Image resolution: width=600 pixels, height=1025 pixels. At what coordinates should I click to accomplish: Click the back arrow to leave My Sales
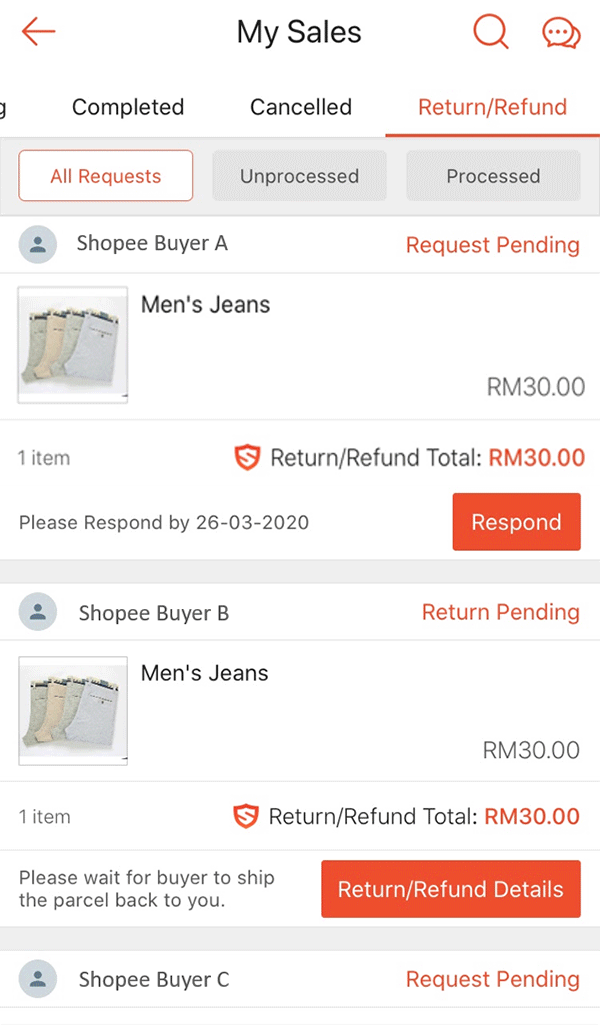pyautogui.click(x=37, y=32)
